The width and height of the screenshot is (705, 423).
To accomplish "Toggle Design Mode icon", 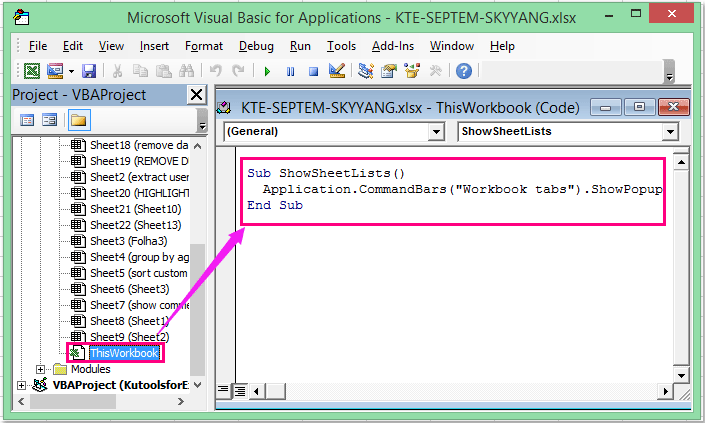I will click(x=337, y=71).
